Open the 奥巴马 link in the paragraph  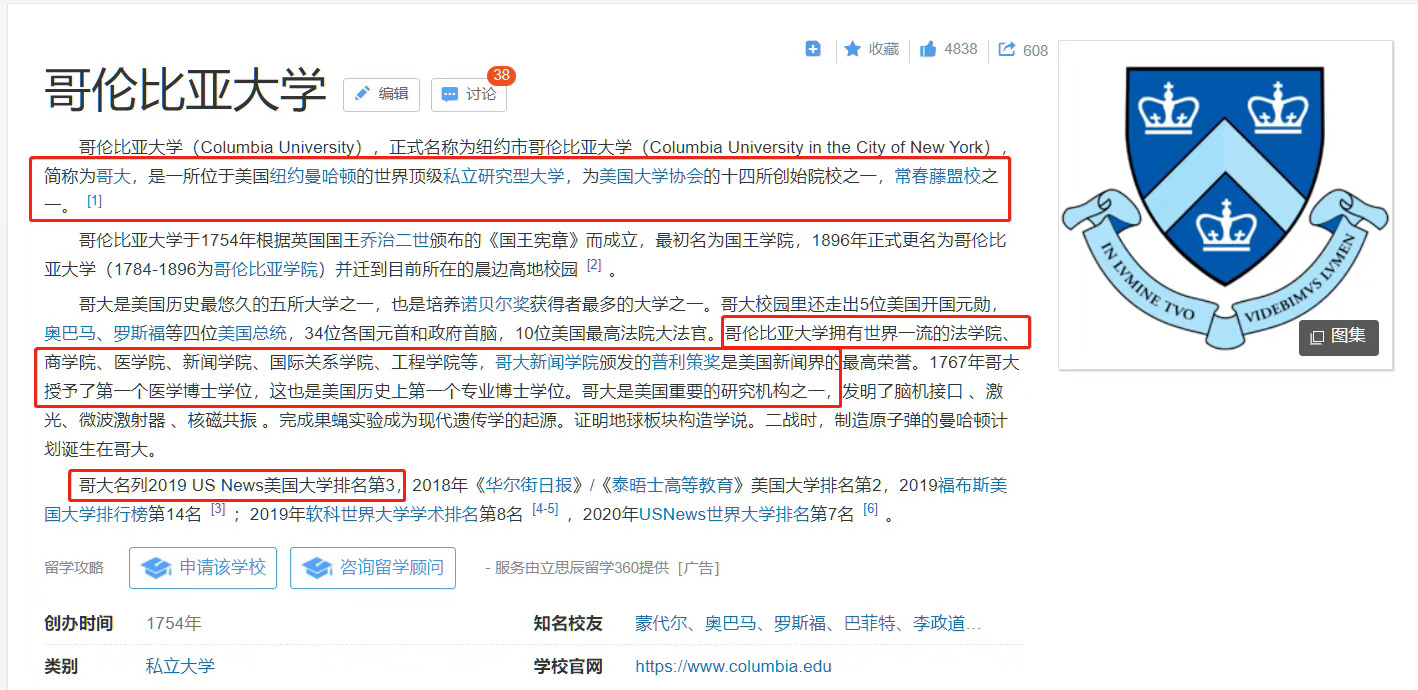coord(70,333)
